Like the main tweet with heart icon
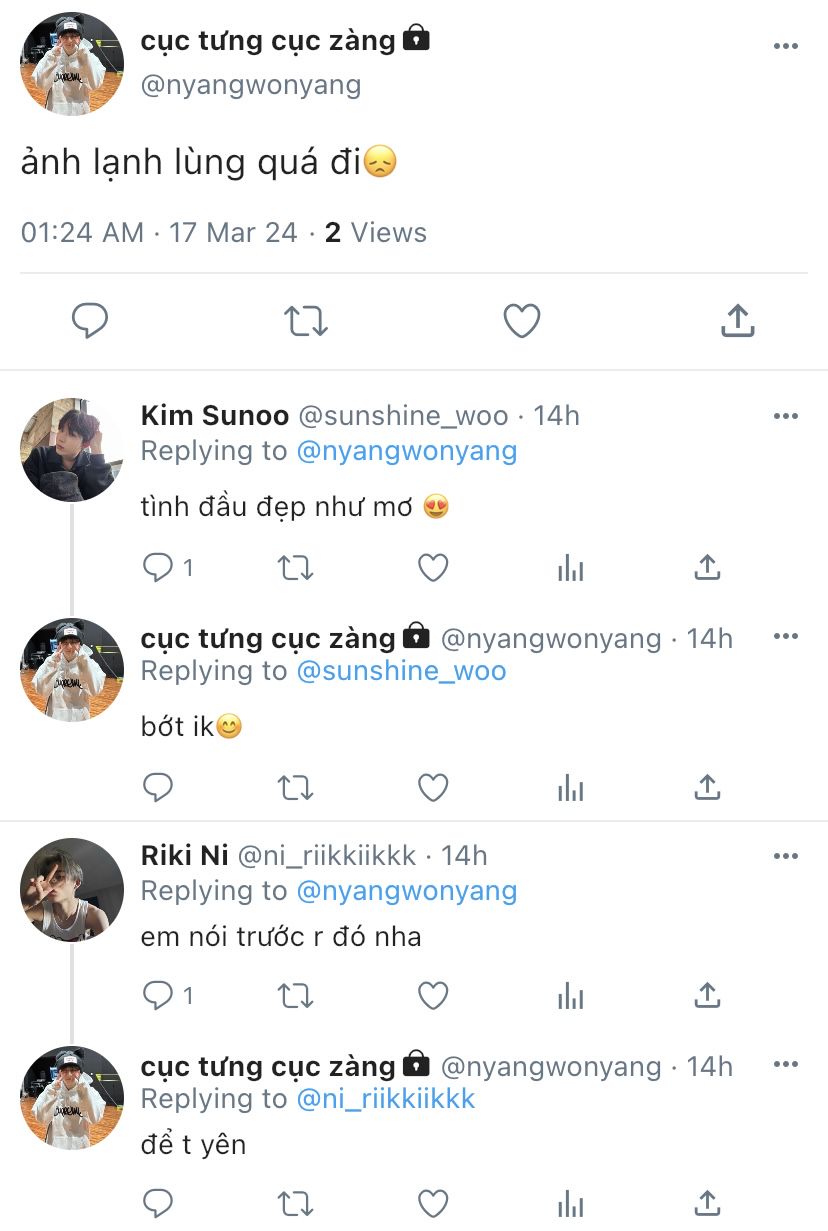 (521, 321)
